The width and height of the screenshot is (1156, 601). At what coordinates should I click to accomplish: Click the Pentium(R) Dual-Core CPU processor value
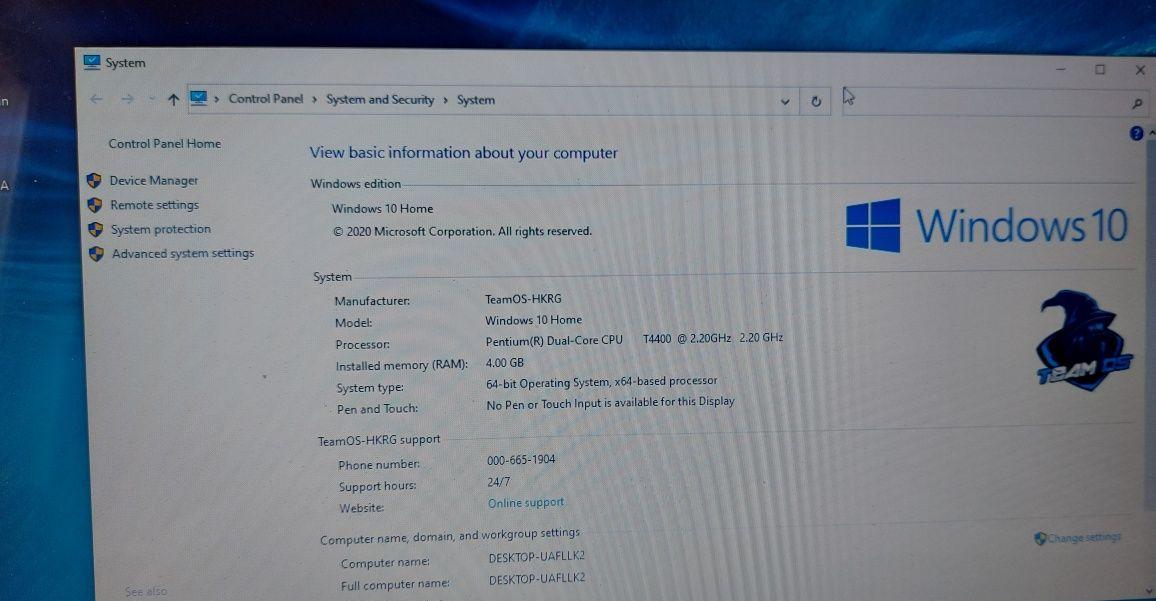point(634,339)
